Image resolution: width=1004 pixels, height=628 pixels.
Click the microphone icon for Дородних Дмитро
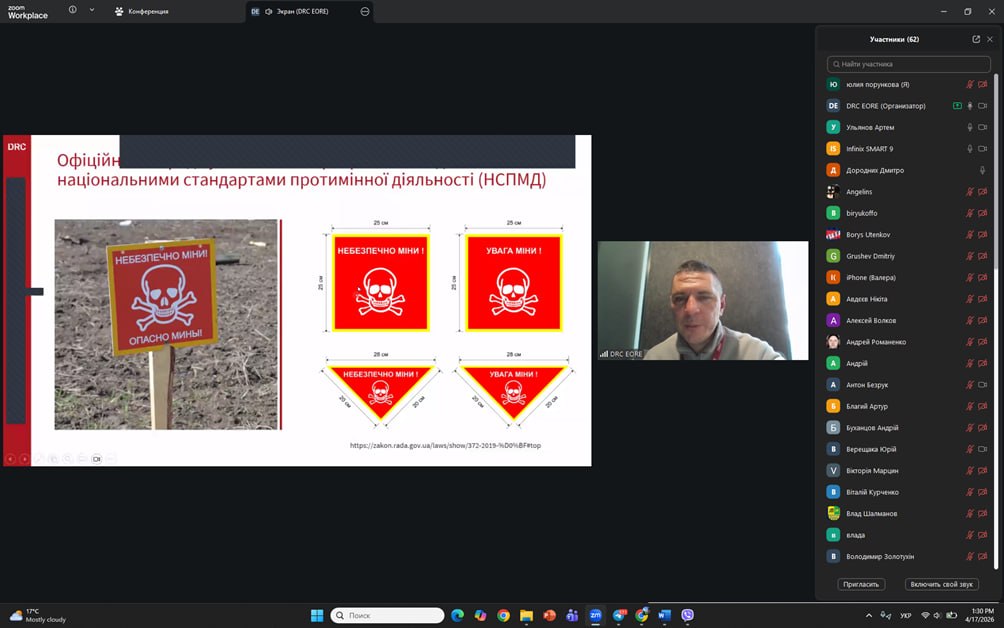[982, 171]
